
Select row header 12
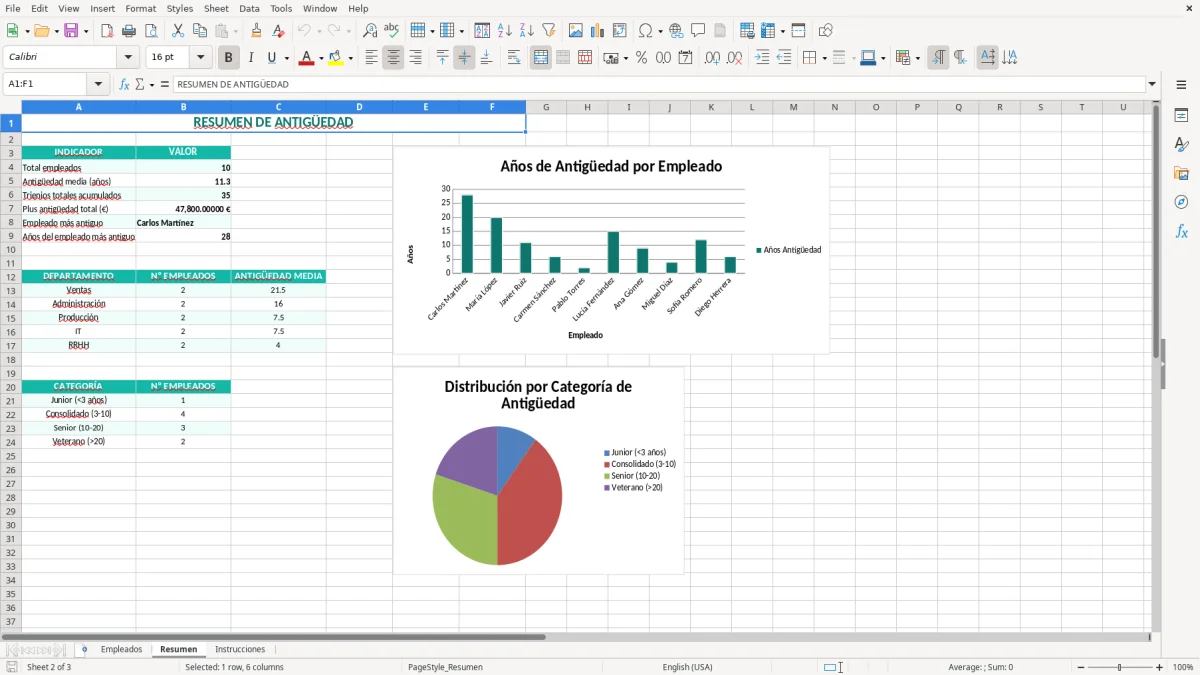(10, 276)
